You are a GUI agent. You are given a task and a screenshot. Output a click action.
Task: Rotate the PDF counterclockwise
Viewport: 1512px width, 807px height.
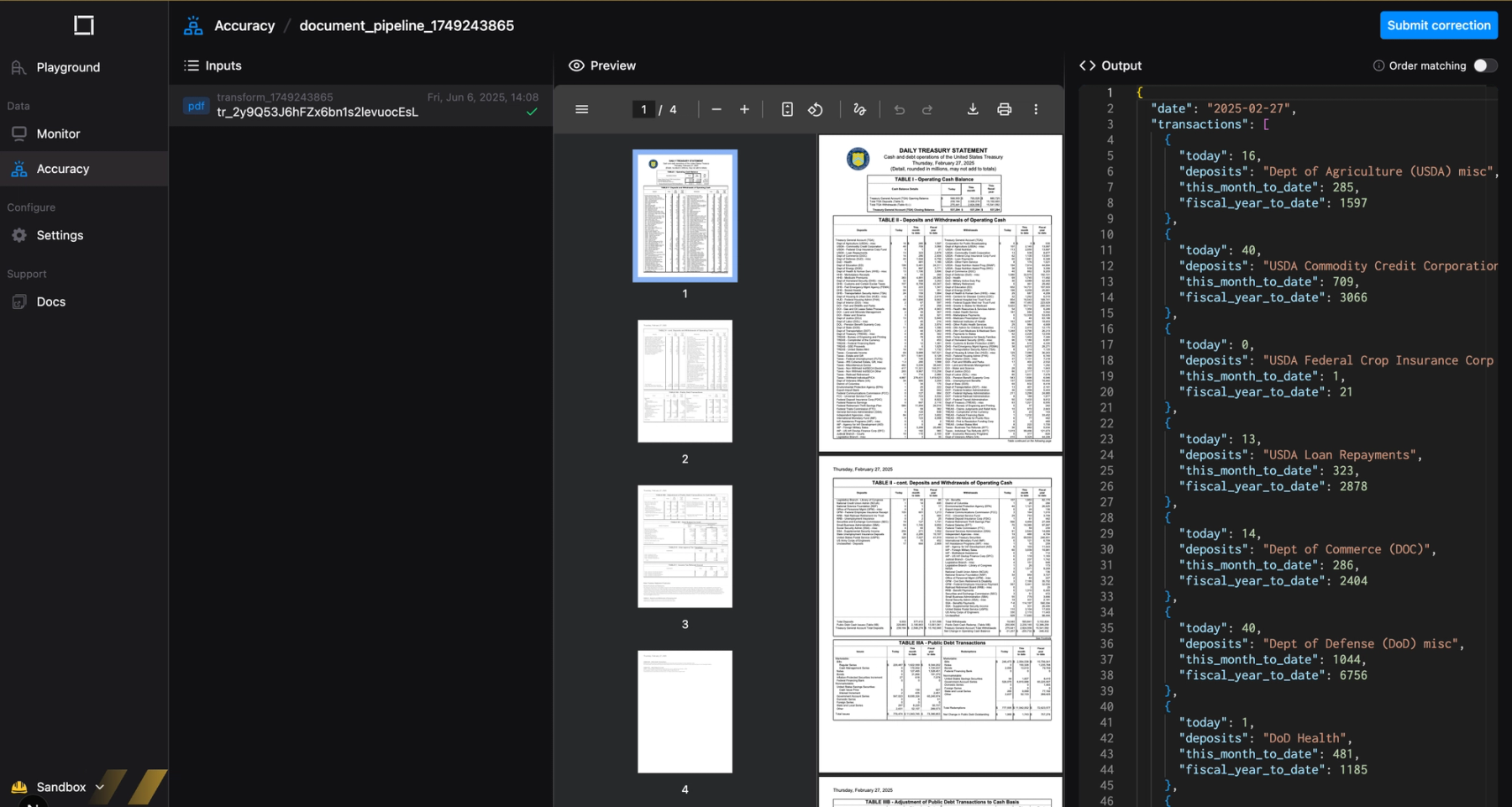pyautogui.click(x=816, y=109)
